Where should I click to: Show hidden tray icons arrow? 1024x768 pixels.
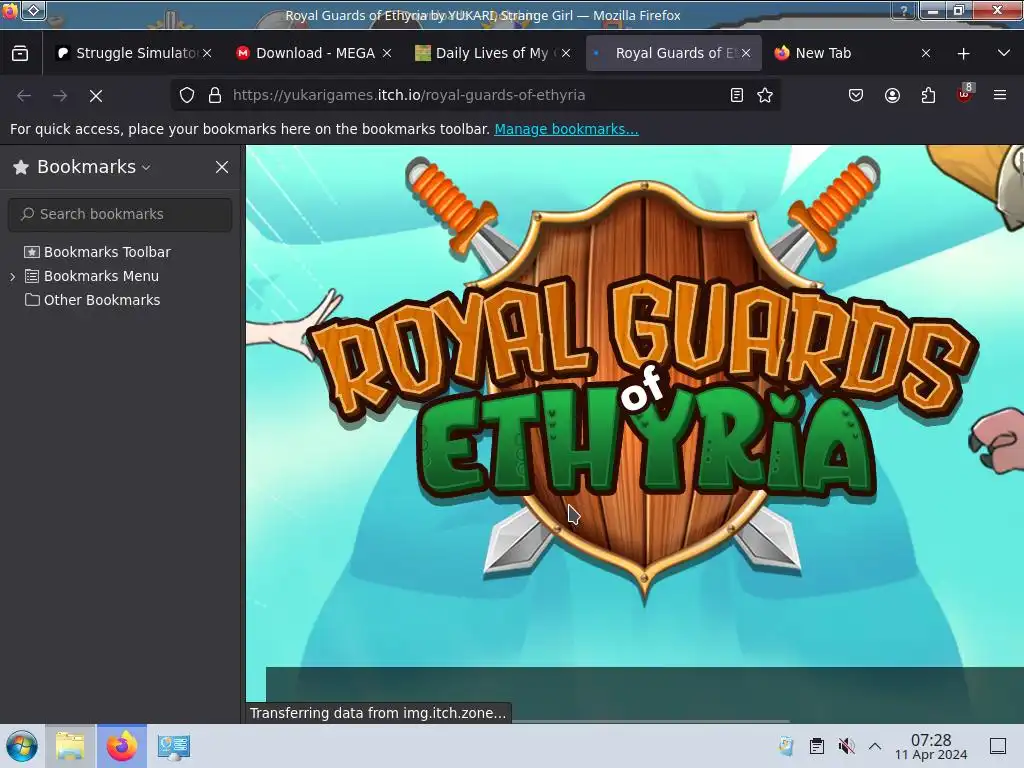[875, 746]
